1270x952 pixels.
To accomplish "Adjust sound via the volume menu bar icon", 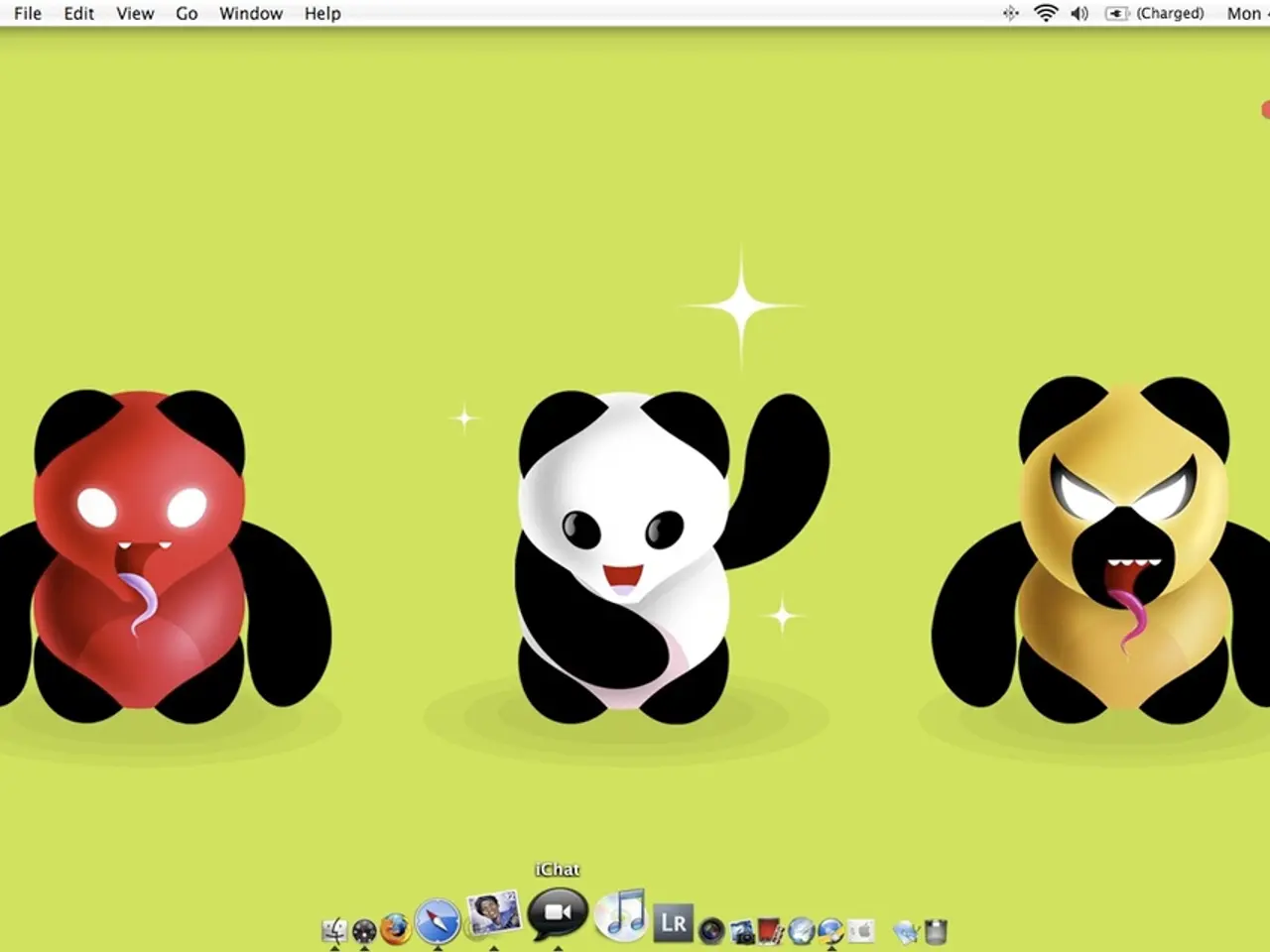I will (x=1079, y=13).
